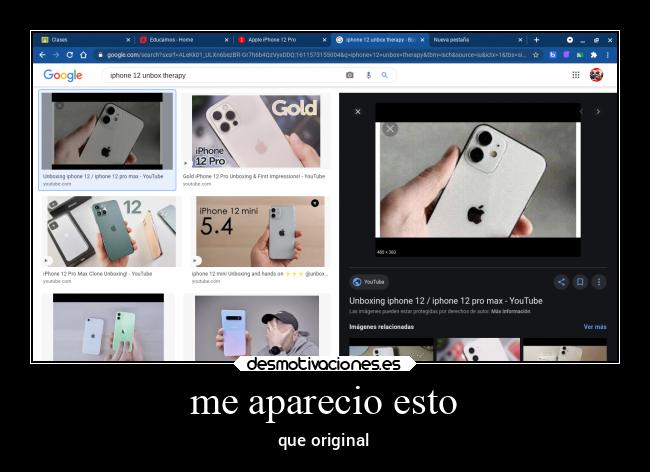This screenshot has width=650, height=472.
Task: Click the green extension icon in toolbar
Action: [580, 55]
